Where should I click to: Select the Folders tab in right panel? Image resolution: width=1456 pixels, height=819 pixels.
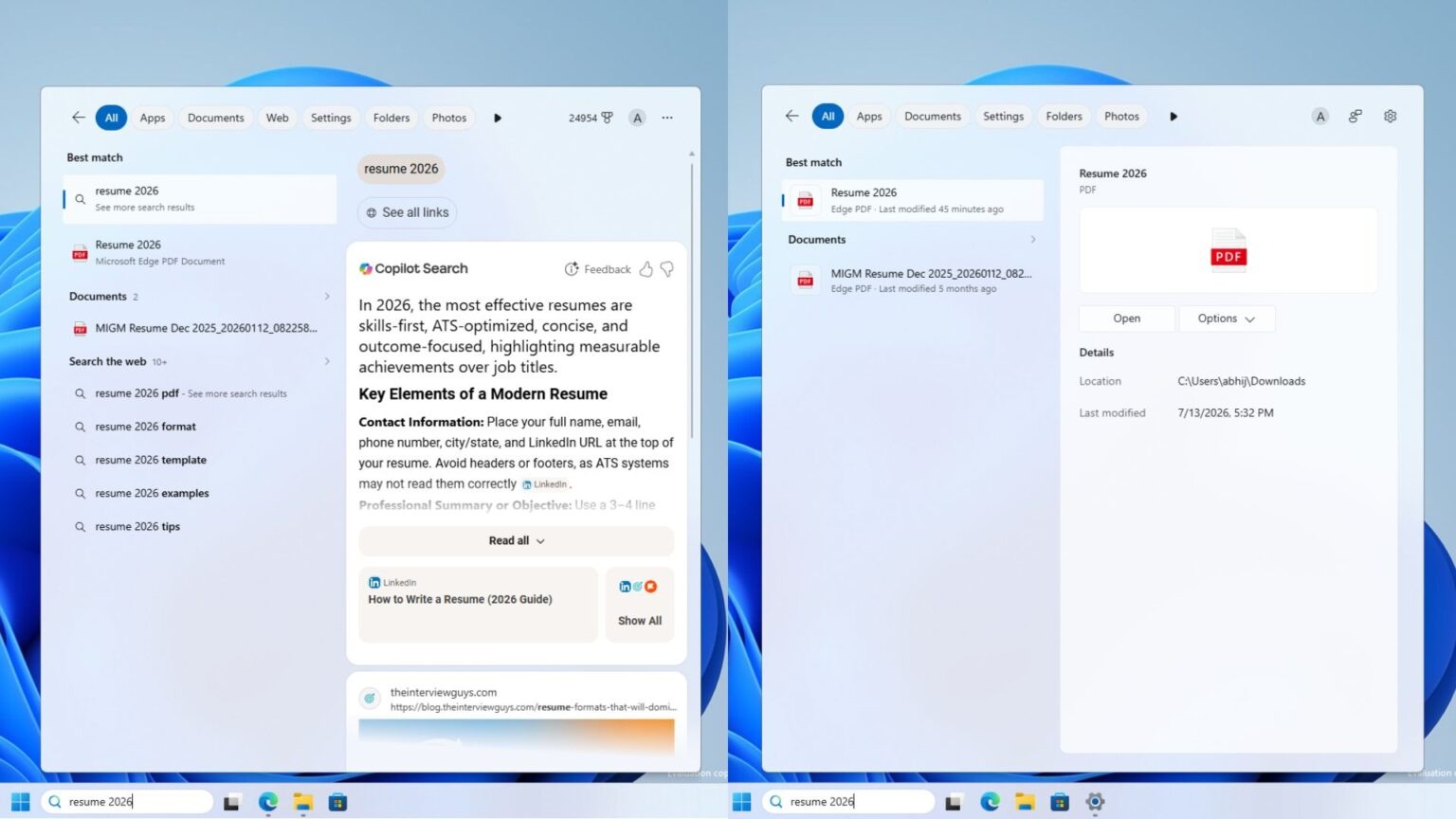tap(1064, 116)
